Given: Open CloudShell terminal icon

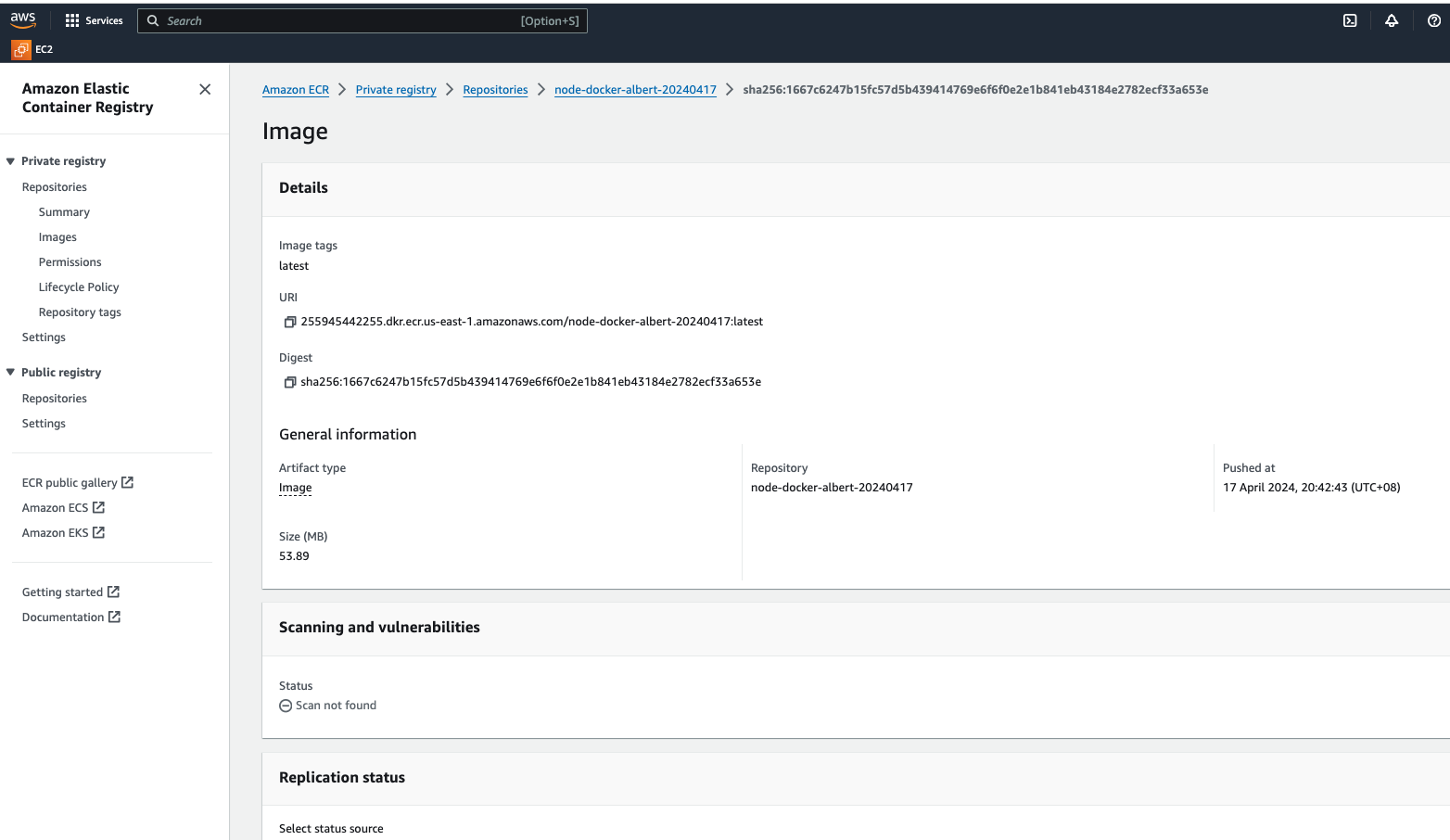Looking at the screenshot, I should 1350,20.
